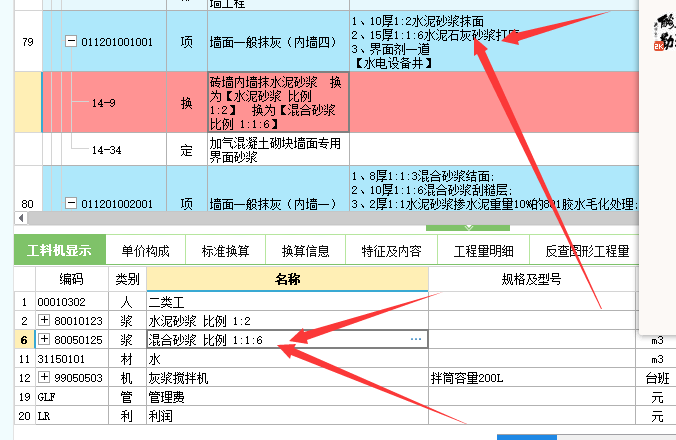The width and height of the screenshot is (676, 440).
Task: Open the ellipsis picker for 混合砂浆 比例 1:1:6
Action: tap(416, 339)
